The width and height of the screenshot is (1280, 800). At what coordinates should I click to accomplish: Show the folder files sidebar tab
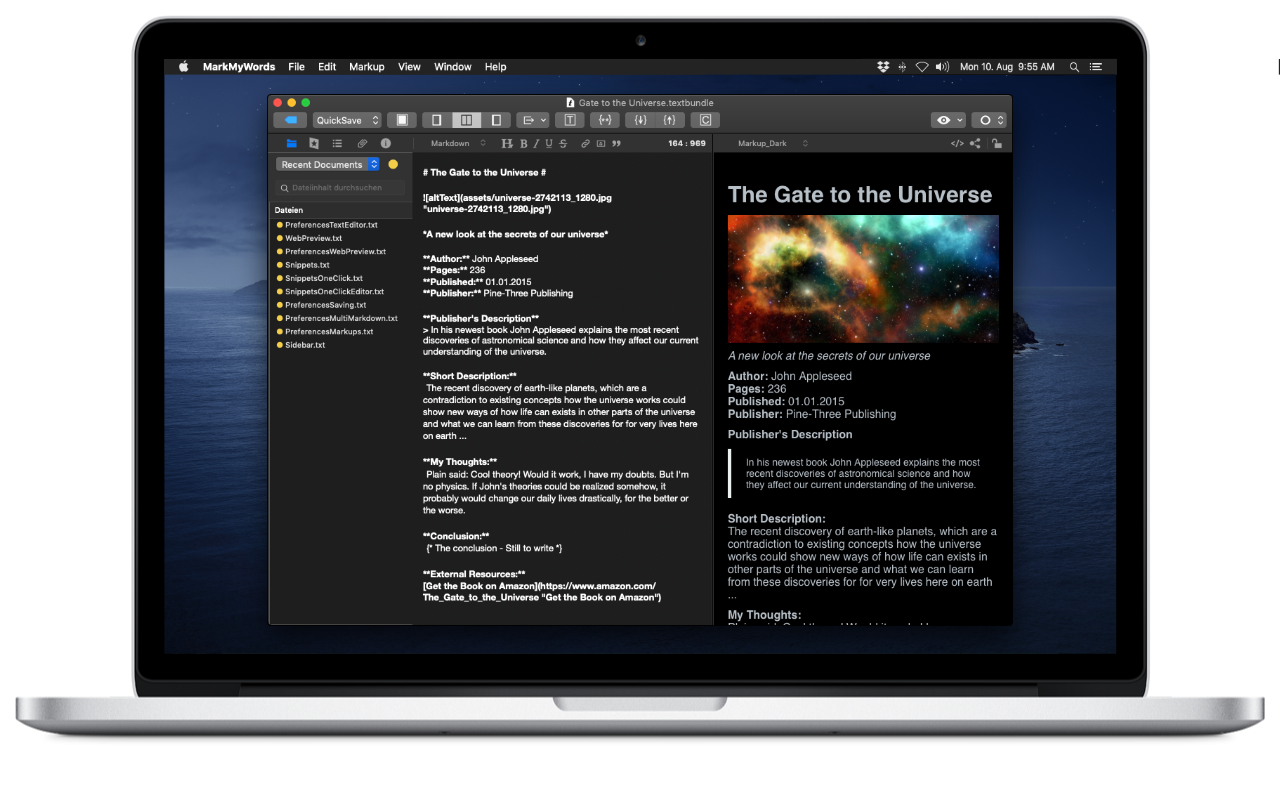tap(291, 144)
